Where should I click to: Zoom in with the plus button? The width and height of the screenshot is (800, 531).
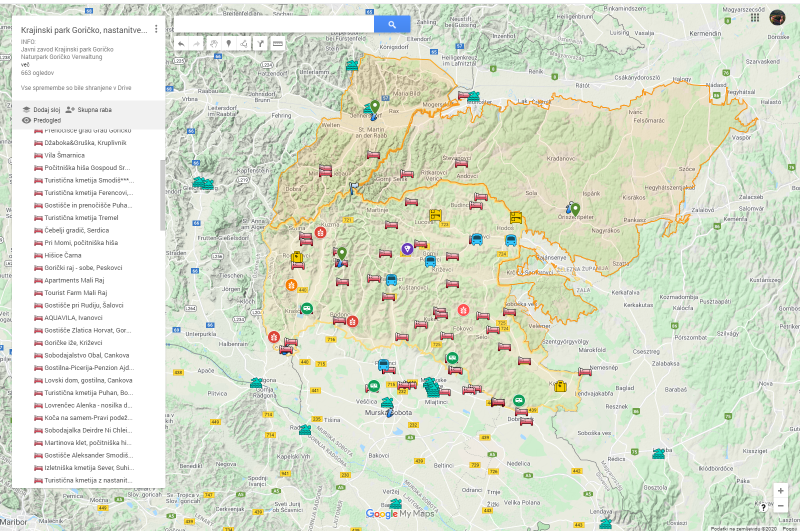779,490
